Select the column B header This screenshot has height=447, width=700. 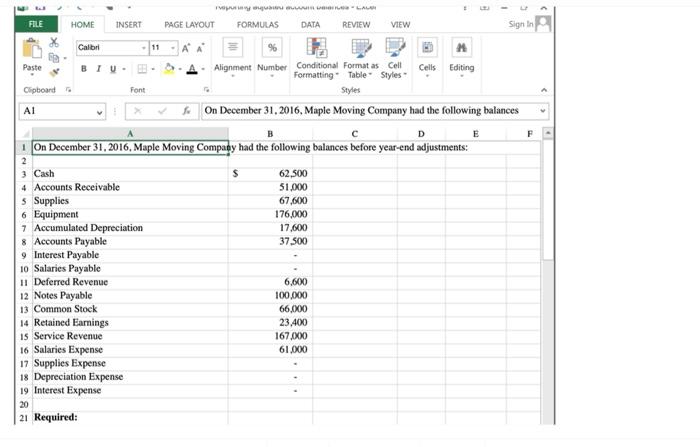(270, 134)
